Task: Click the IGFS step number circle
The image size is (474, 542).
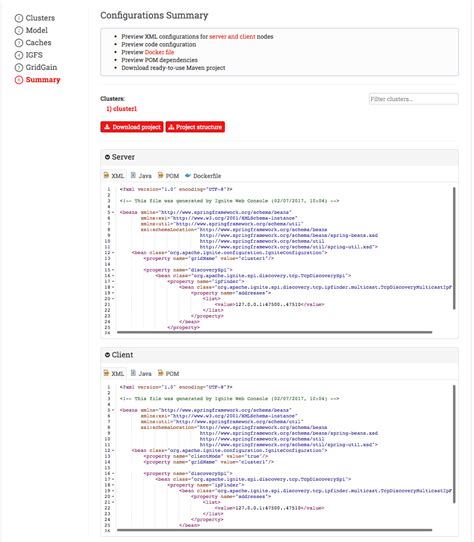Action: click(19, 55)
